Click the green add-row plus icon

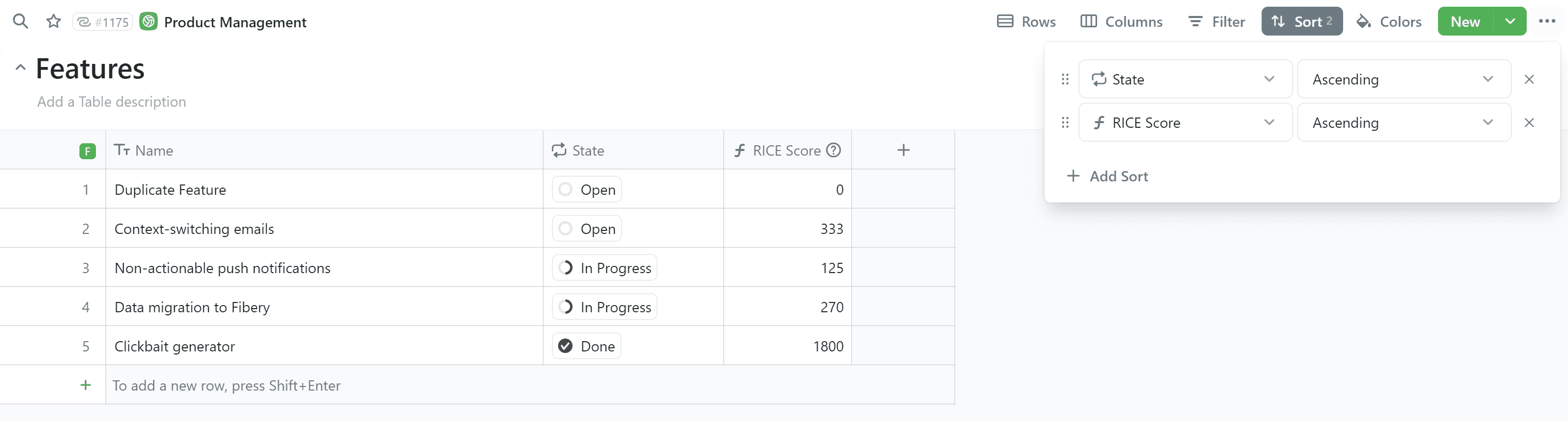click(86, 384)
